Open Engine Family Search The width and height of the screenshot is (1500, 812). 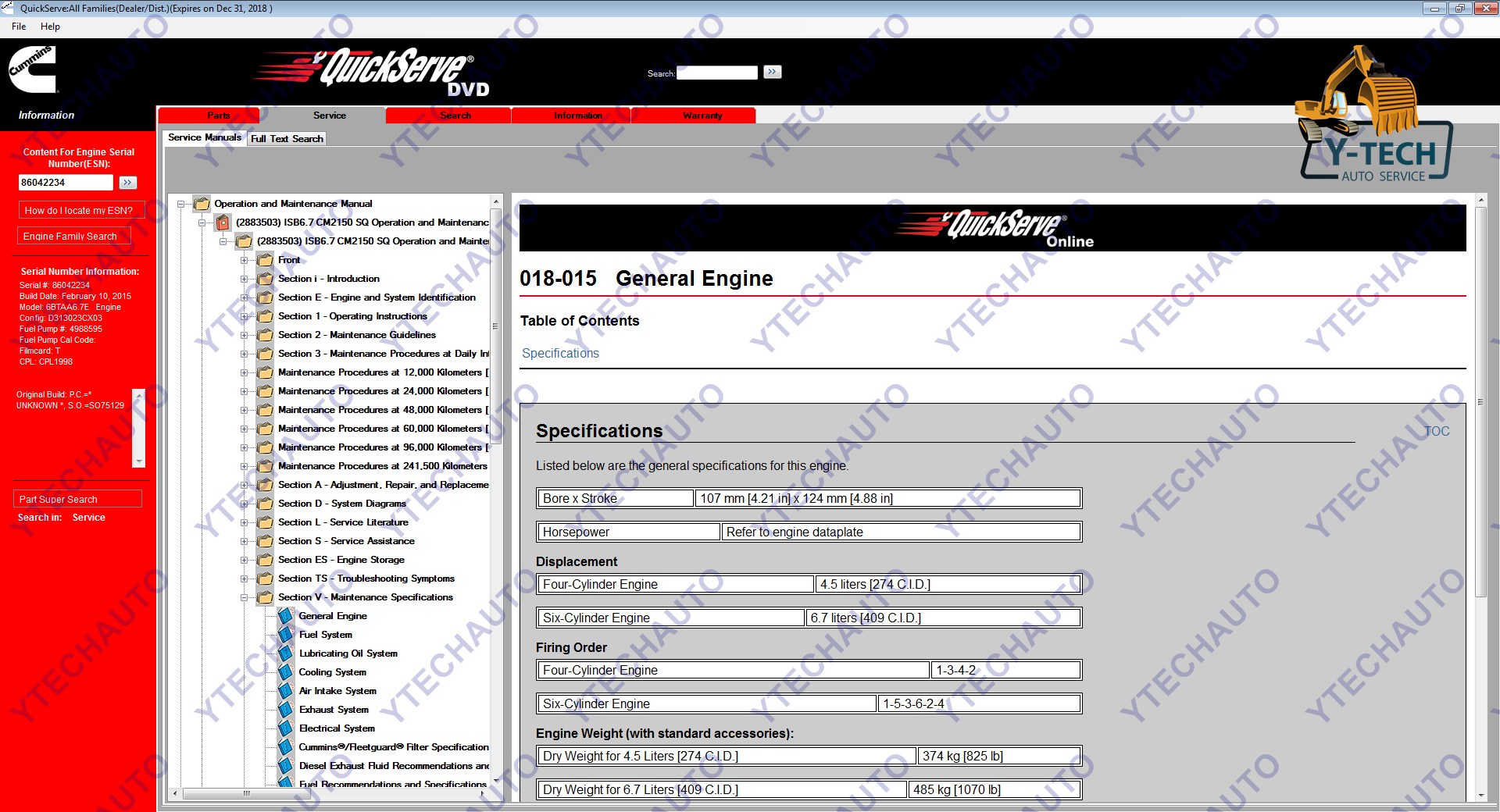click(x=73, y=236)
